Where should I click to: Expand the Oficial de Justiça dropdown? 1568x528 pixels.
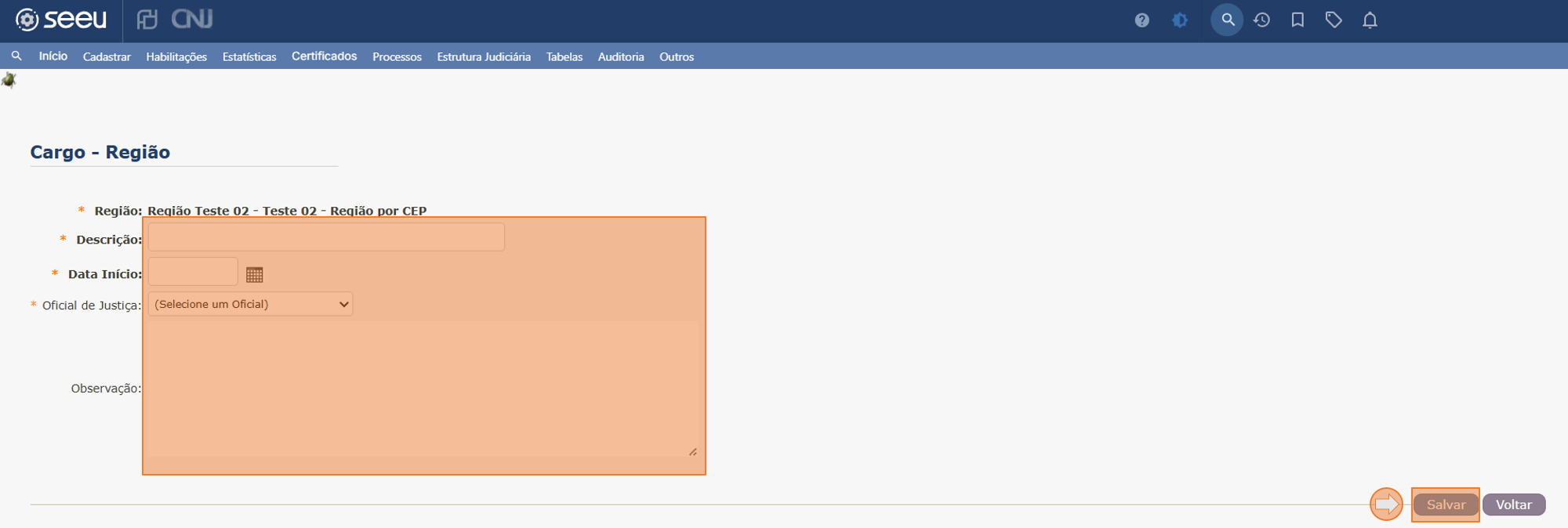(250, 304)
